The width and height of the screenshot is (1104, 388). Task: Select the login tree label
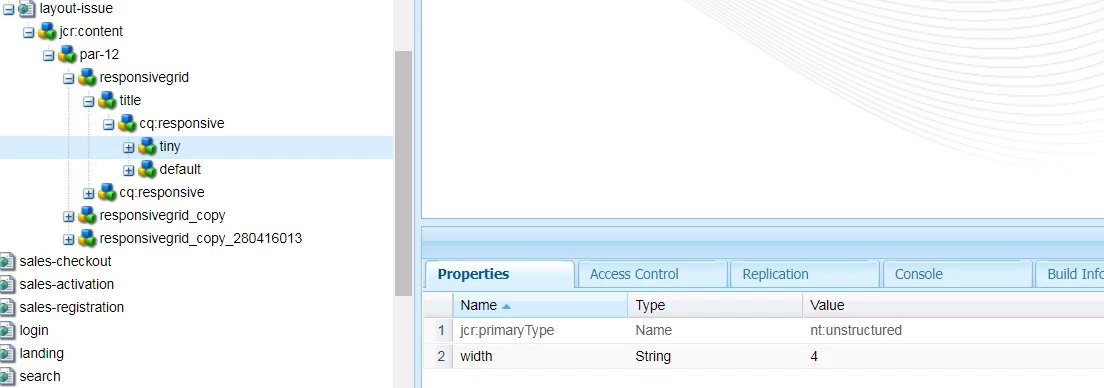pyautogui.click(x=34, y=330)
